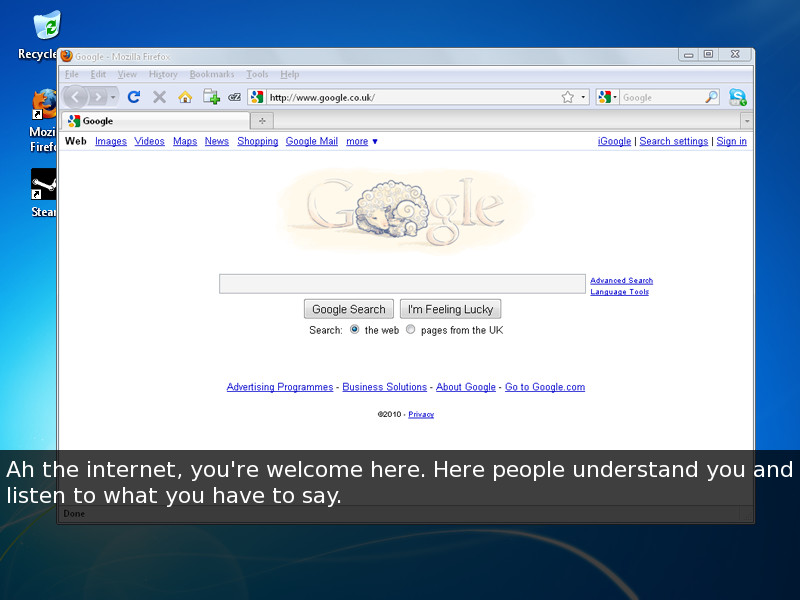Expand the more dropdown in Google nav

point(362,141)
